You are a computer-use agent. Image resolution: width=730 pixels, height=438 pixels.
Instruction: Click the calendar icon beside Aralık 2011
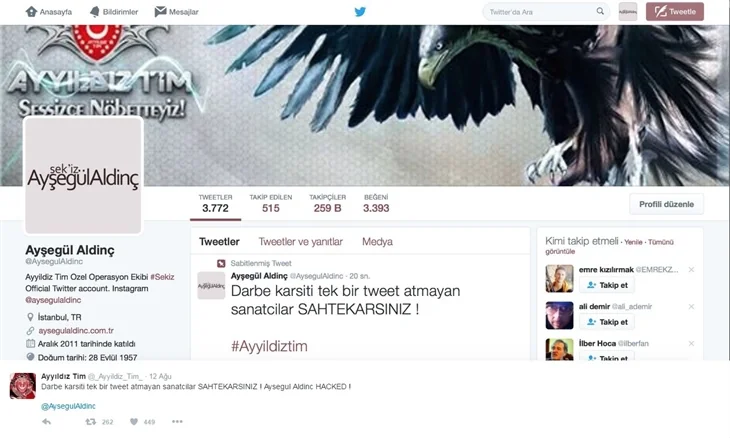click(30, 344)
